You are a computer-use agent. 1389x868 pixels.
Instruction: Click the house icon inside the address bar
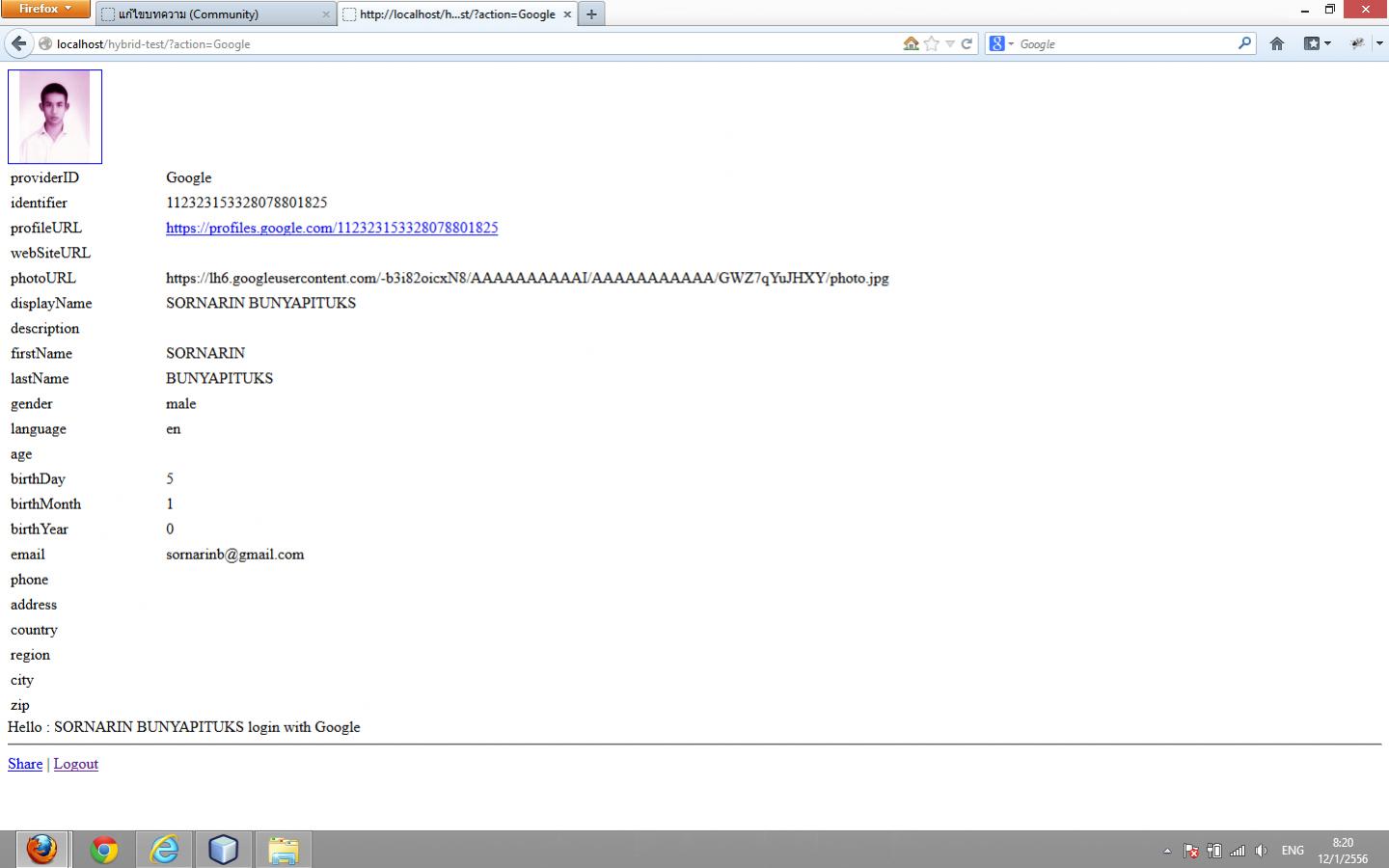pos(911,43)
